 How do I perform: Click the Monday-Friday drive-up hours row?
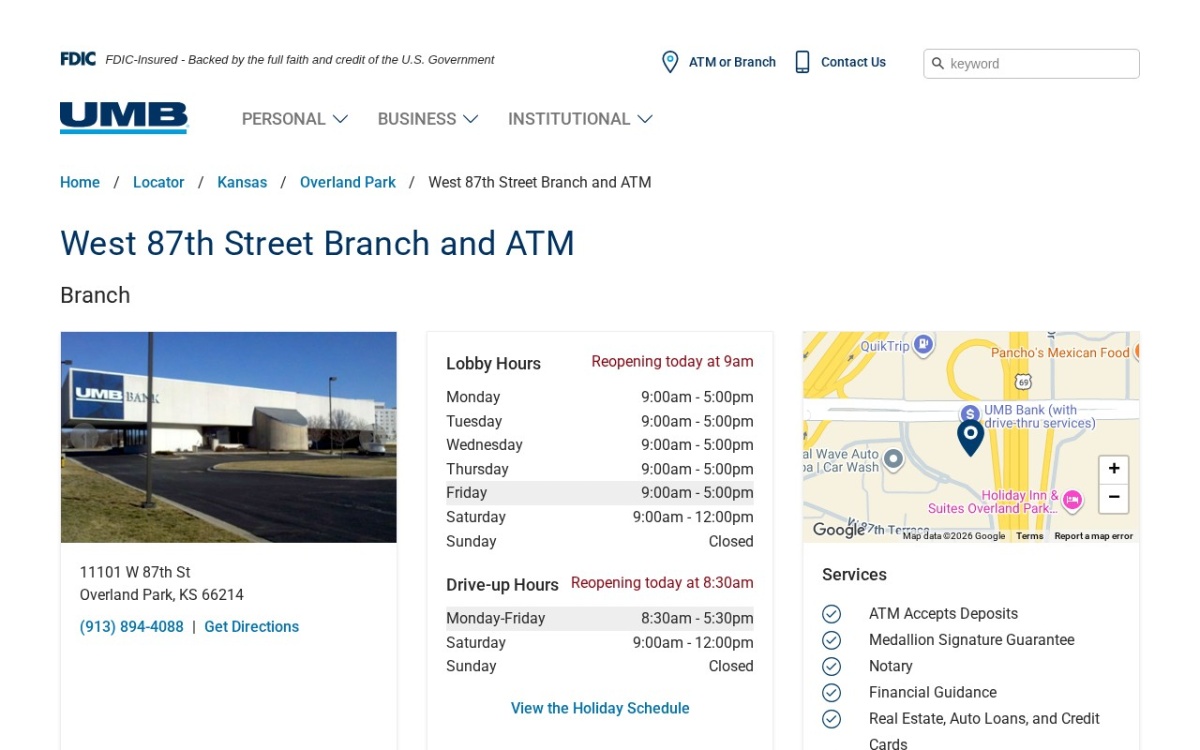600,618
